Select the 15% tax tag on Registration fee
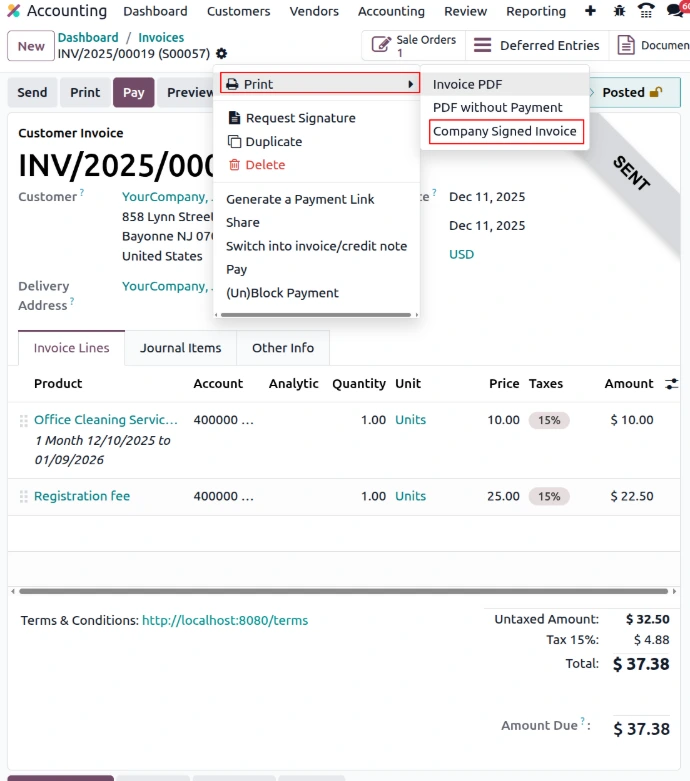This screenshot has height=781, width=690. (x=549, y=496)
